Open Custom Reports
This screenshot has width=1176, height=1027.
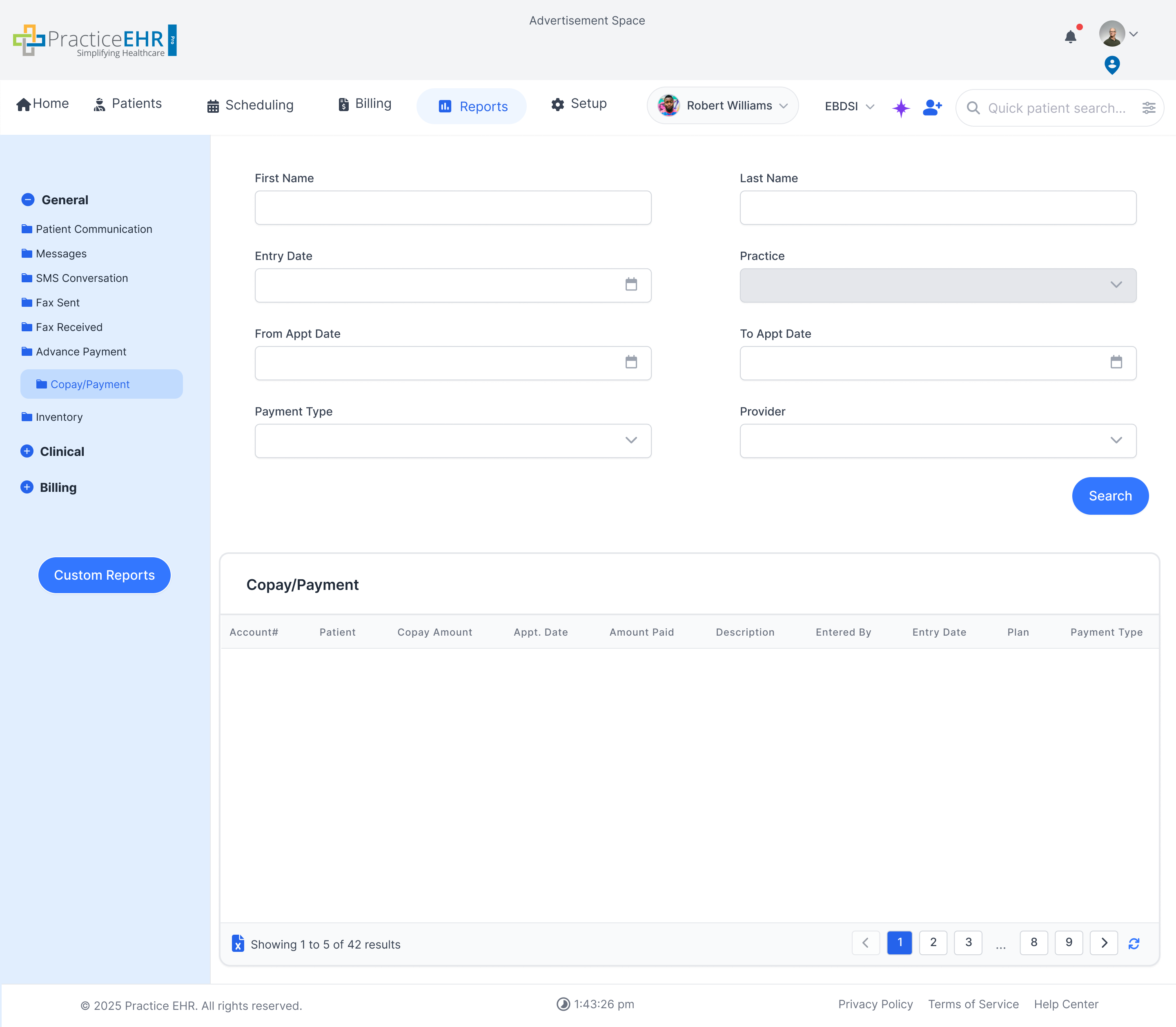pos(104,575)
